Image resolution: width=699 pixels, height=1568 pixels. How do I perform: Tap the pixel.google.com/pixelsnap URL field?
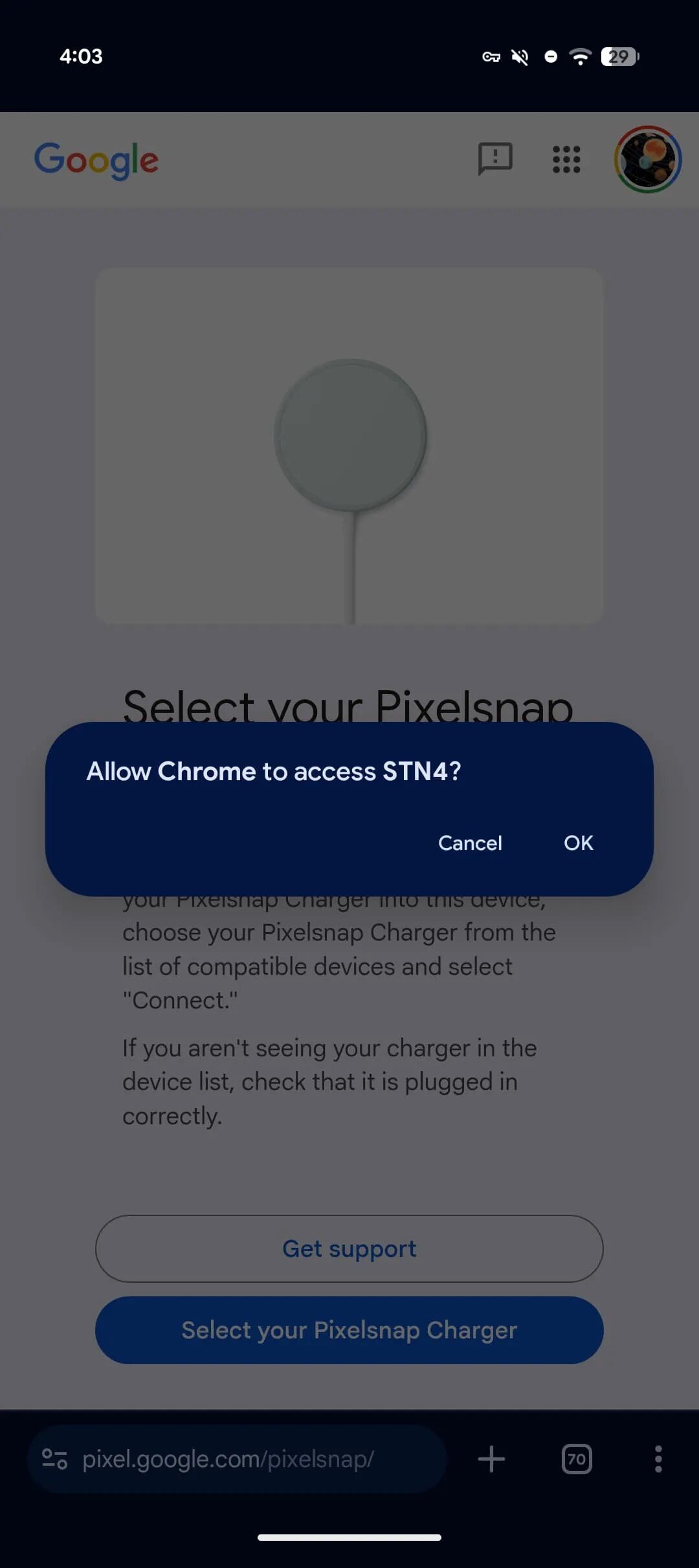point(237,1459)
